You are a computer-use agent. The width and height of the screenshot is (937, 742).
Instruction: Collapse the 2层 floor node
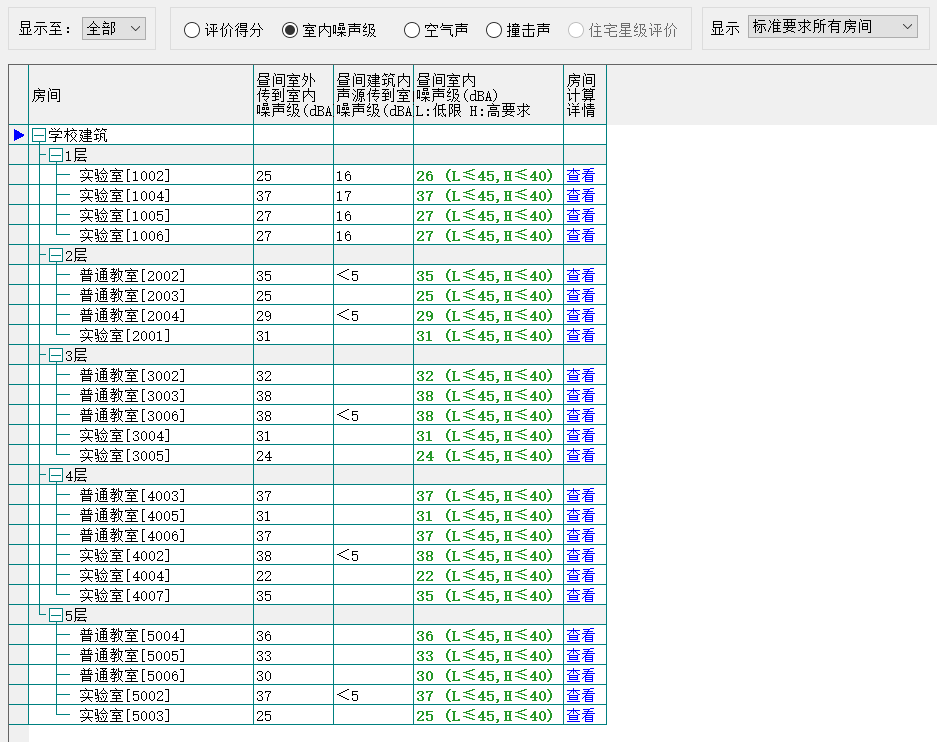pos(56,255)
